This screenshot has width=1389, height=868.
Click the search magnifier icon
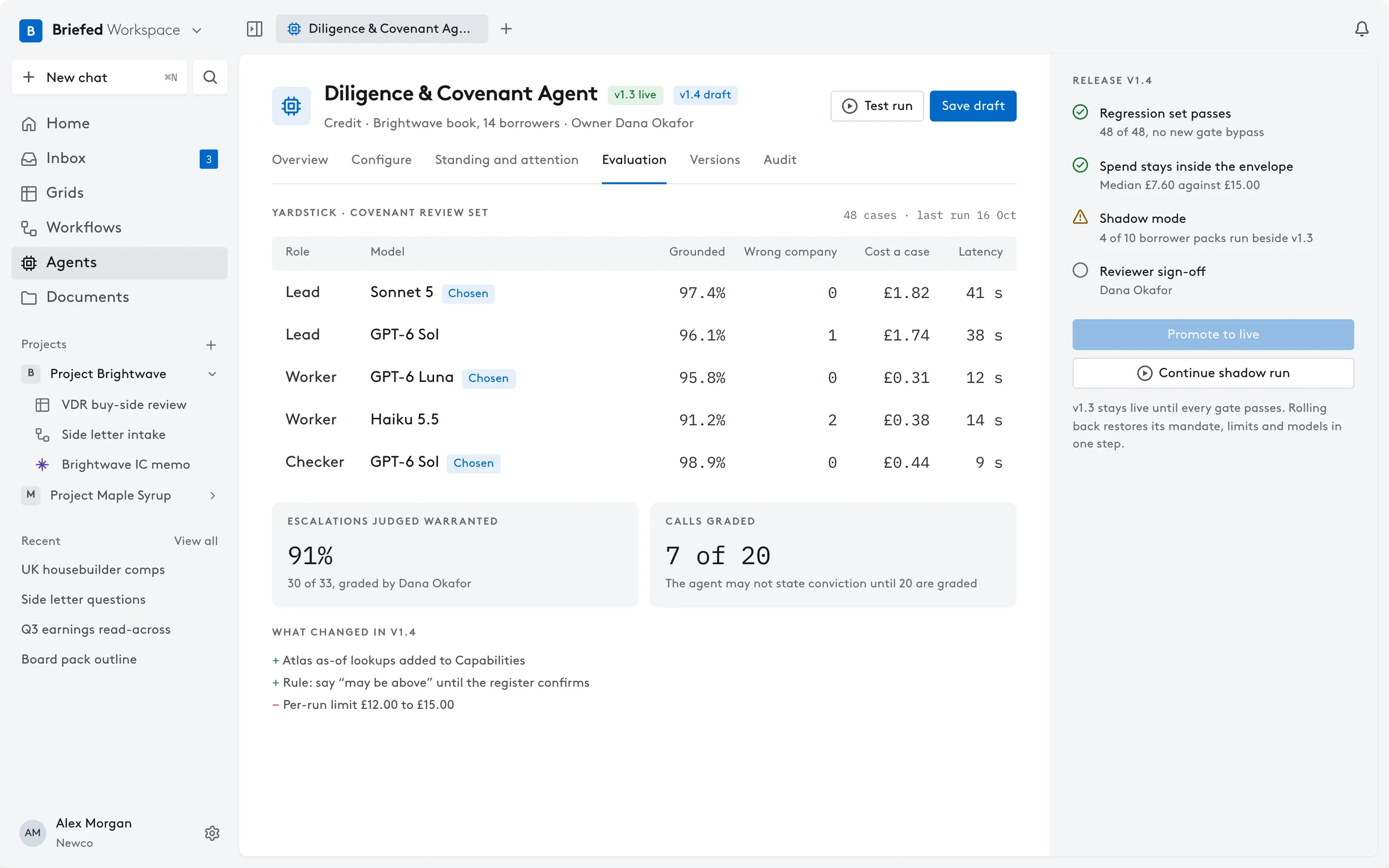(210, 77)
